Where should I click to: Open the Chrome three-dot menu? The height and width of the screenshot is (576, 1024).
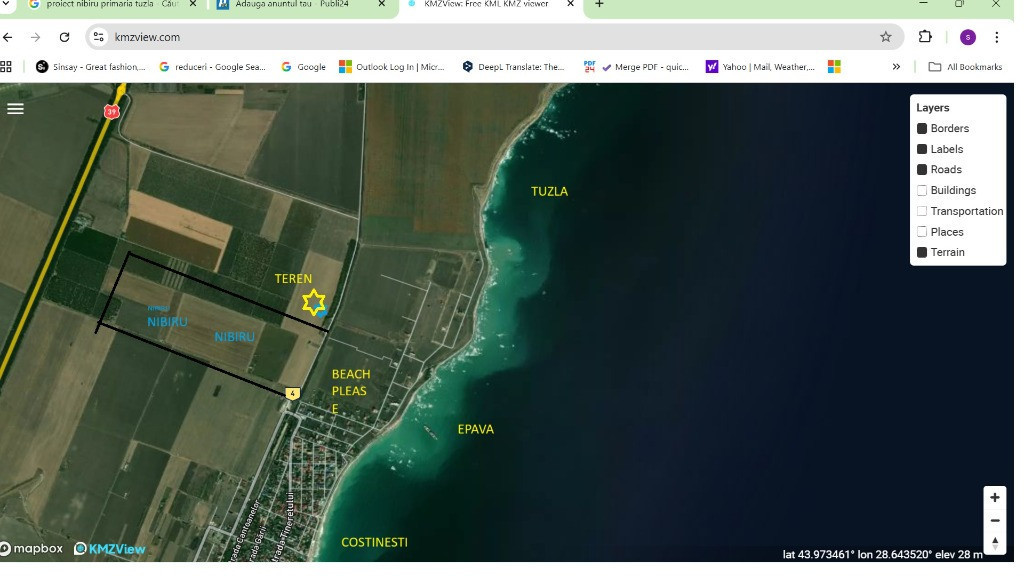[997, 36]
